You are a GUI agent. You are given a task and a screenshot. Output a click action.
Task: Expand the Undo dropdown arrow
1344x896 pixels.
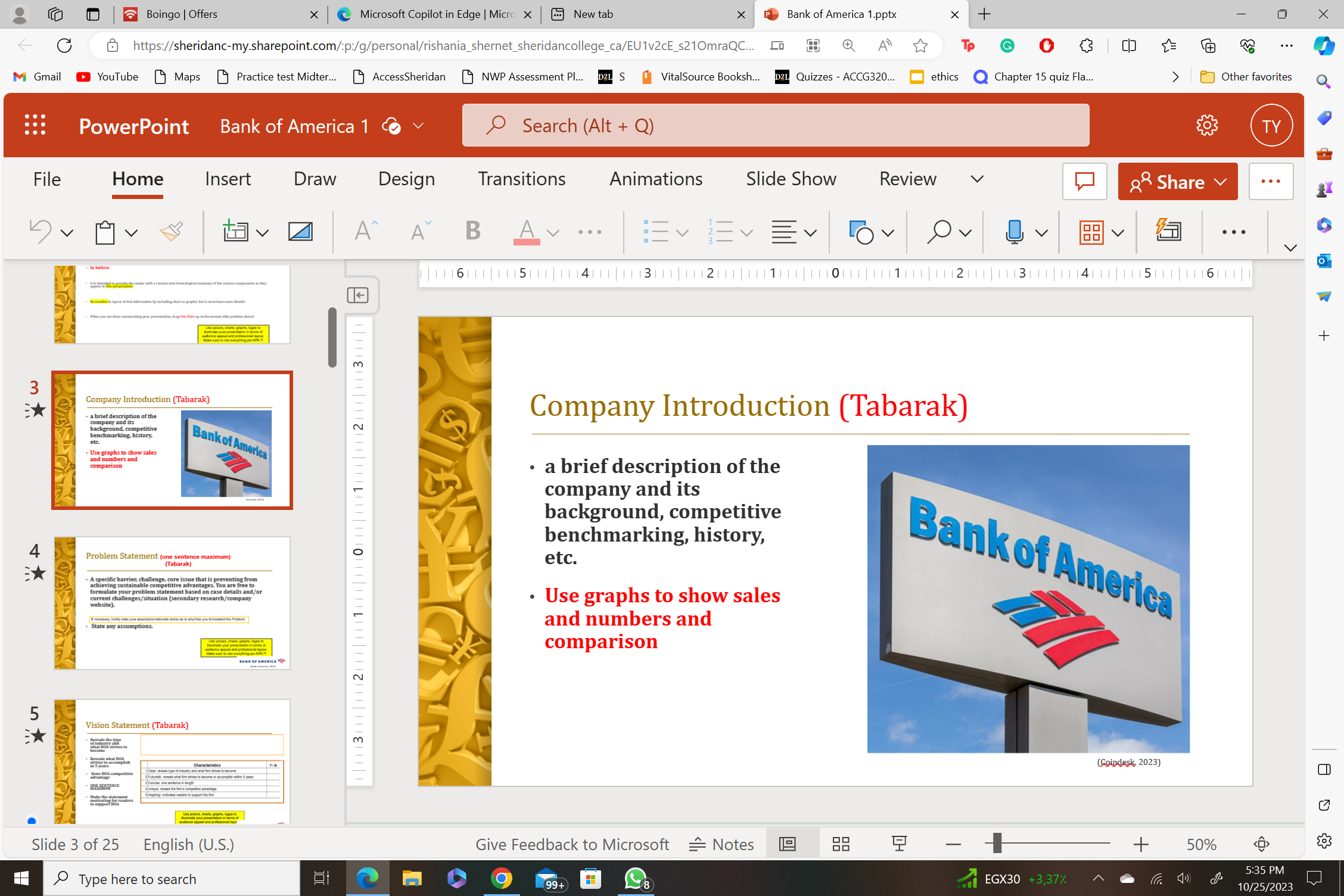pos(67,232)
